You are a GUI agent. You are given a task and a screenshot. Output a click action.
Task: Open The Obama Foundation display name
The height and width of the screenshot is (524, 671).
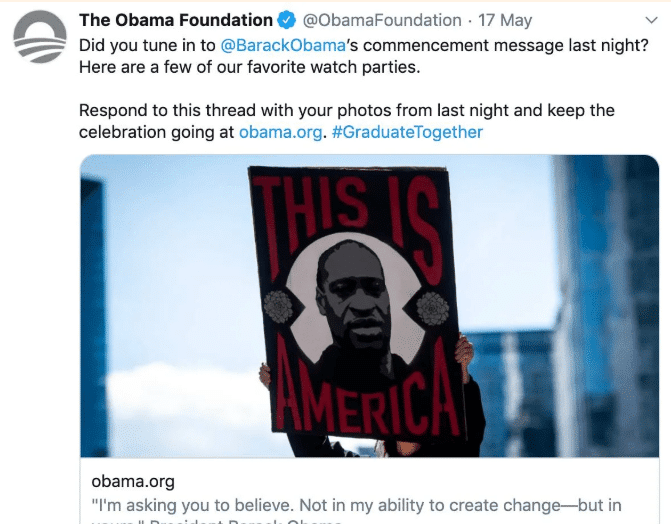tap(176, 20)
